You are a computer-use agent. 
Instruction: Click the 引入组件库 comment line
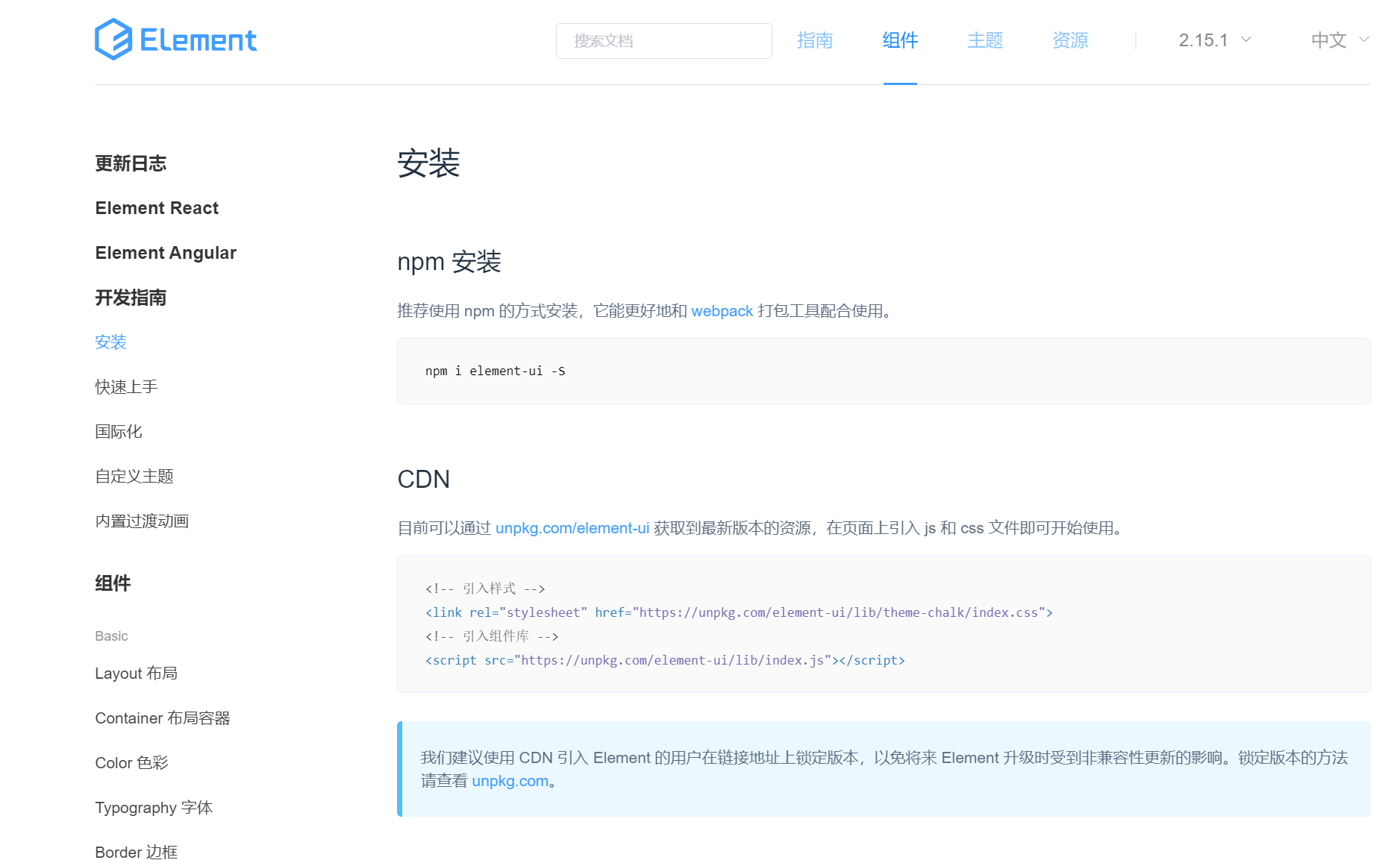tap(492, 636)
